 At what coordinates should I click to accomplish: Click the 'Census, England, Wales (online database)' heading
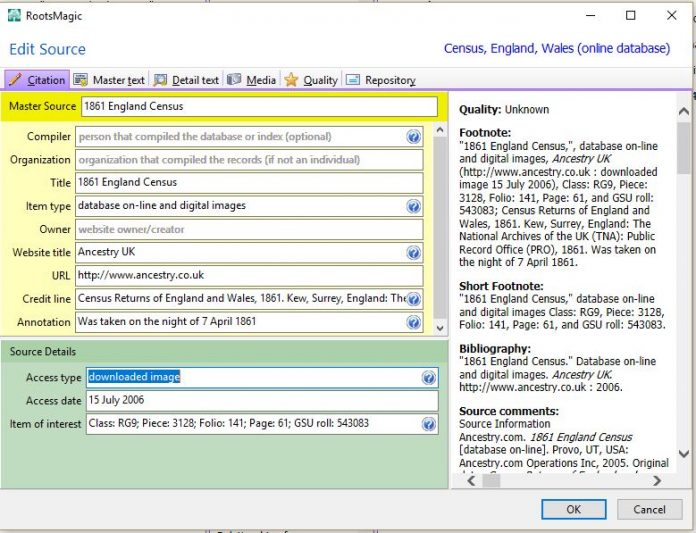point(557,48)
